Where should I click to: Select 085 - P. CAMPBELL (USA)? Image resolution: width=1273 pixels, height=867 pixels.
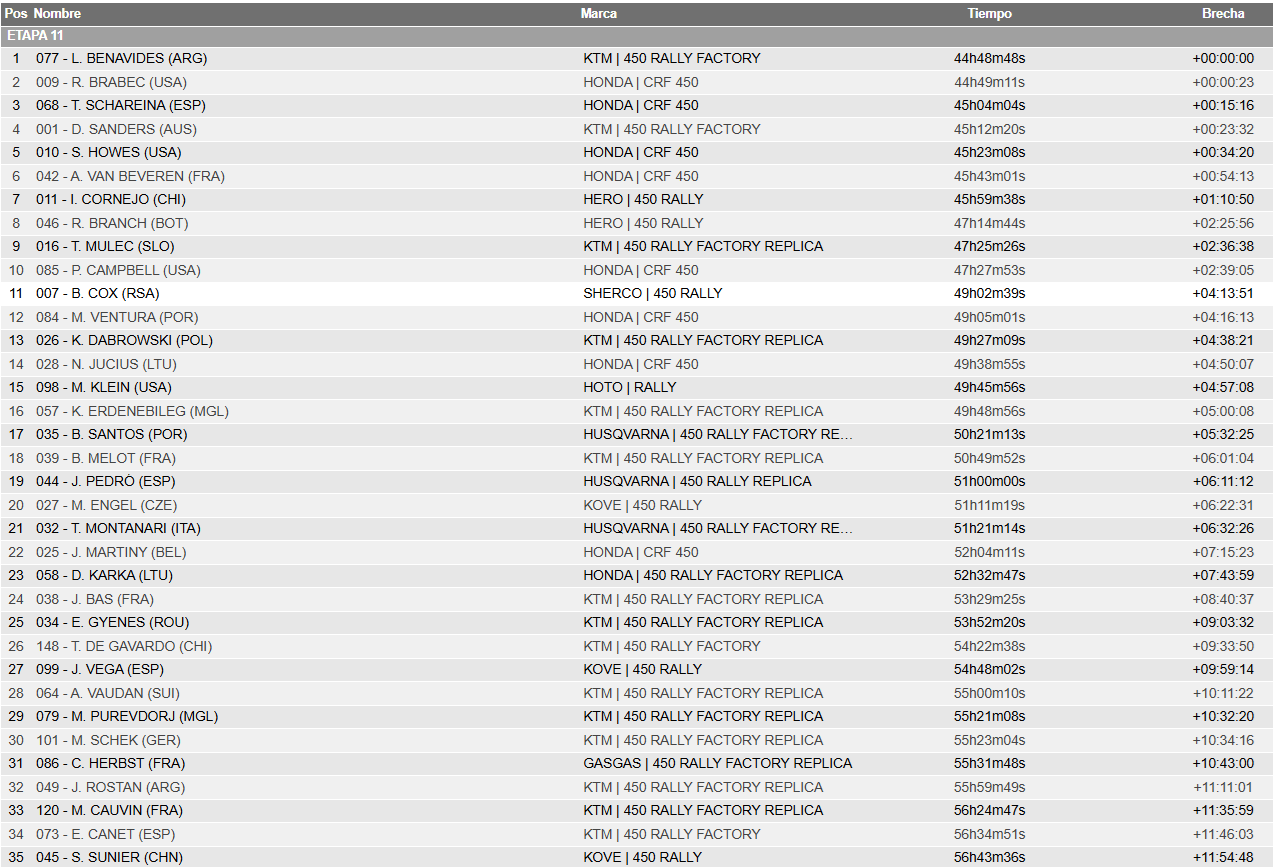(x=118, y=270)
